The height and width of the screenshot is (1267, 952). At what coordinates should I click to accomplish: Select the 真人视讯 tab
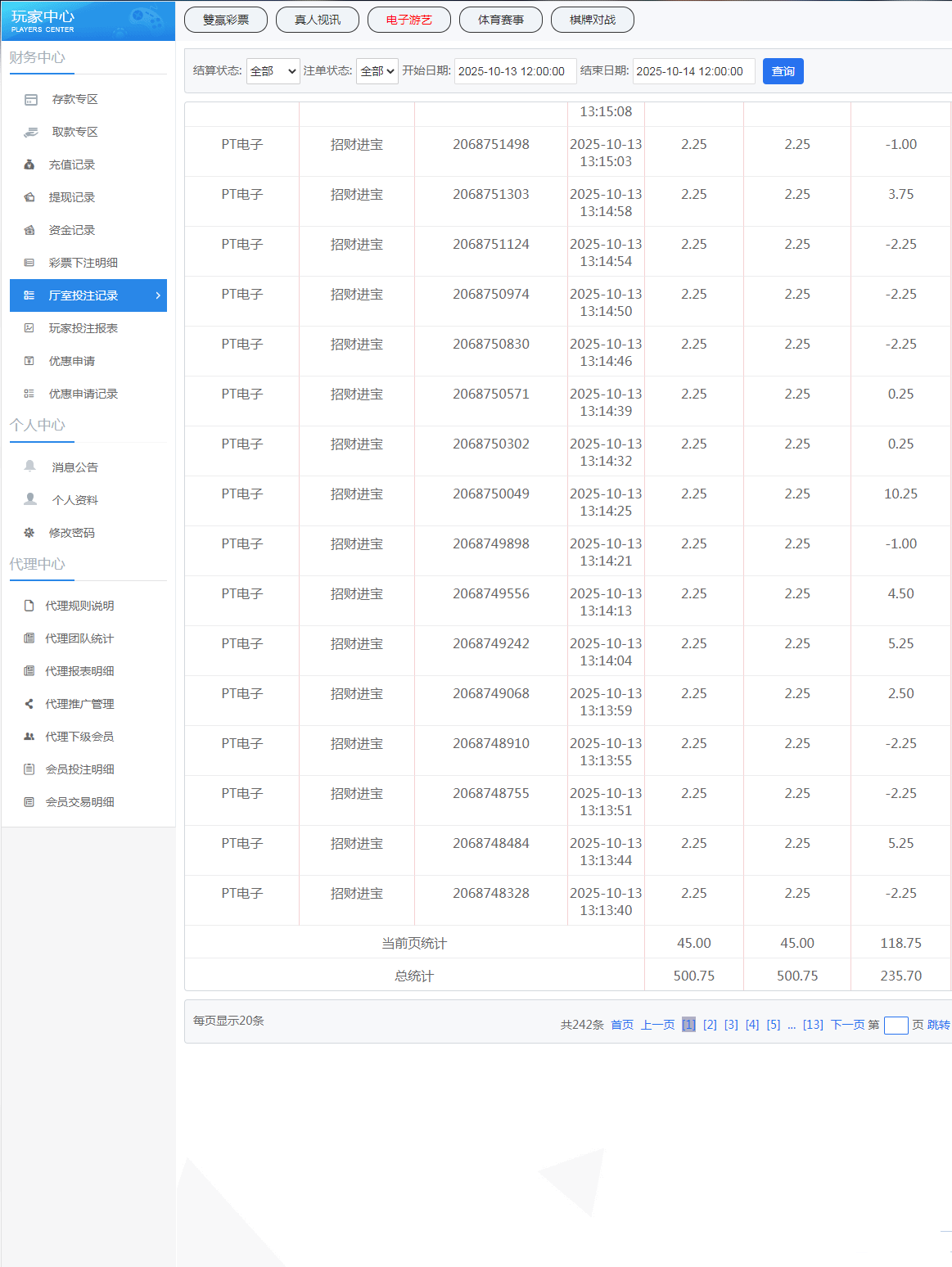point(318,20)
